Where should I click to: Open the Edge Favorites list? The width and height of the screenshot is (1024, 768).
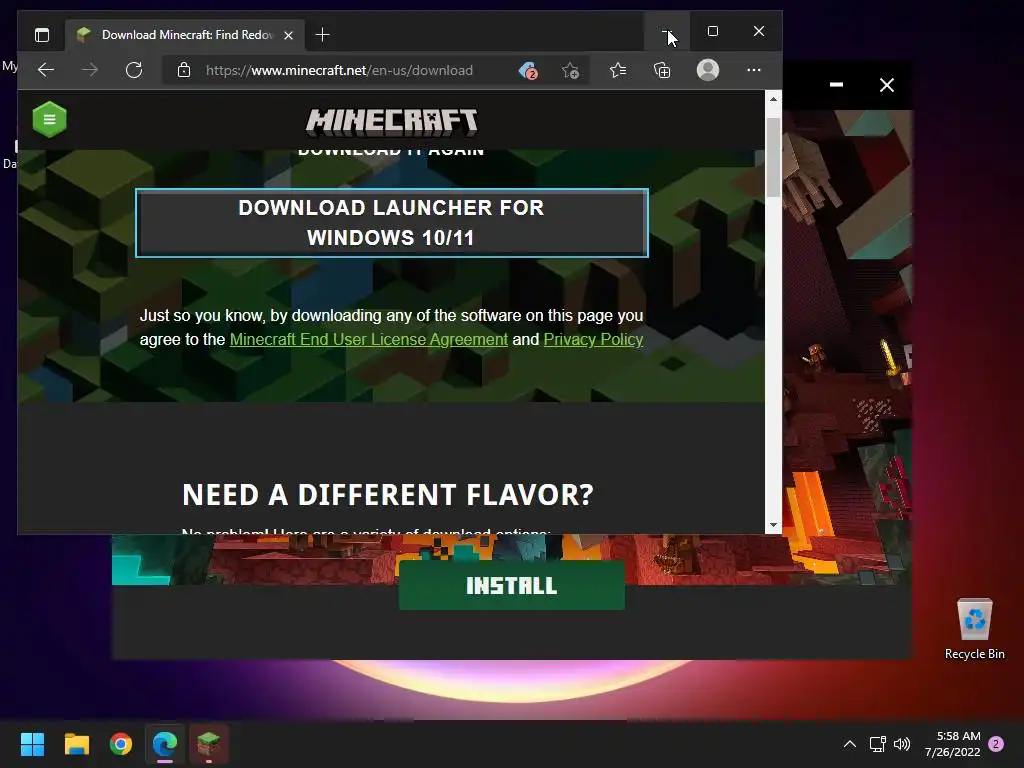click(x=618, y=70)
